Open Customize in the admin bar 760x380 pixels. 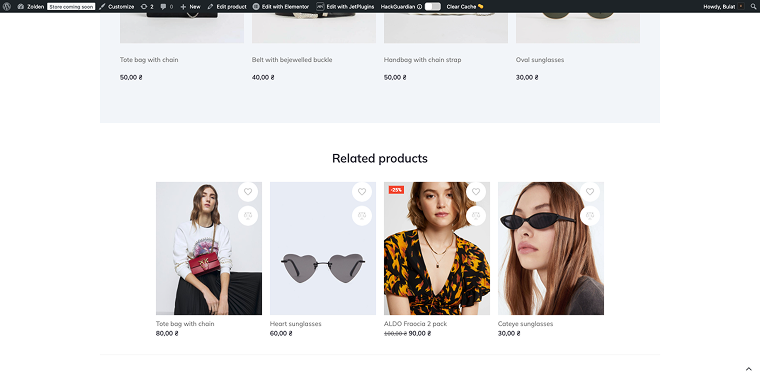117,7
